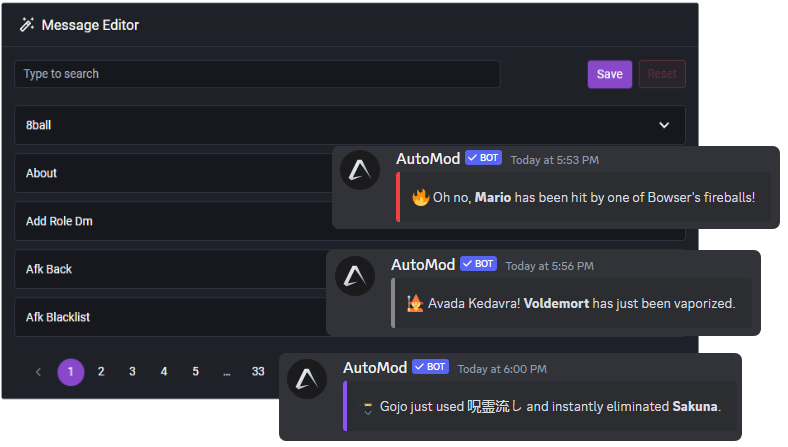
Task: Click the fire emoji in the Mario message
Action: click(421, 198)
